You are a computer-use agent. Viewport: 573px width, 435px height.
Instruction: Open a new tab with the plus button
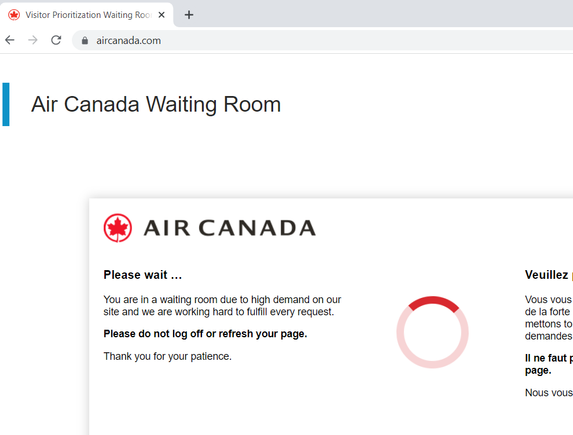pos(189,15)
